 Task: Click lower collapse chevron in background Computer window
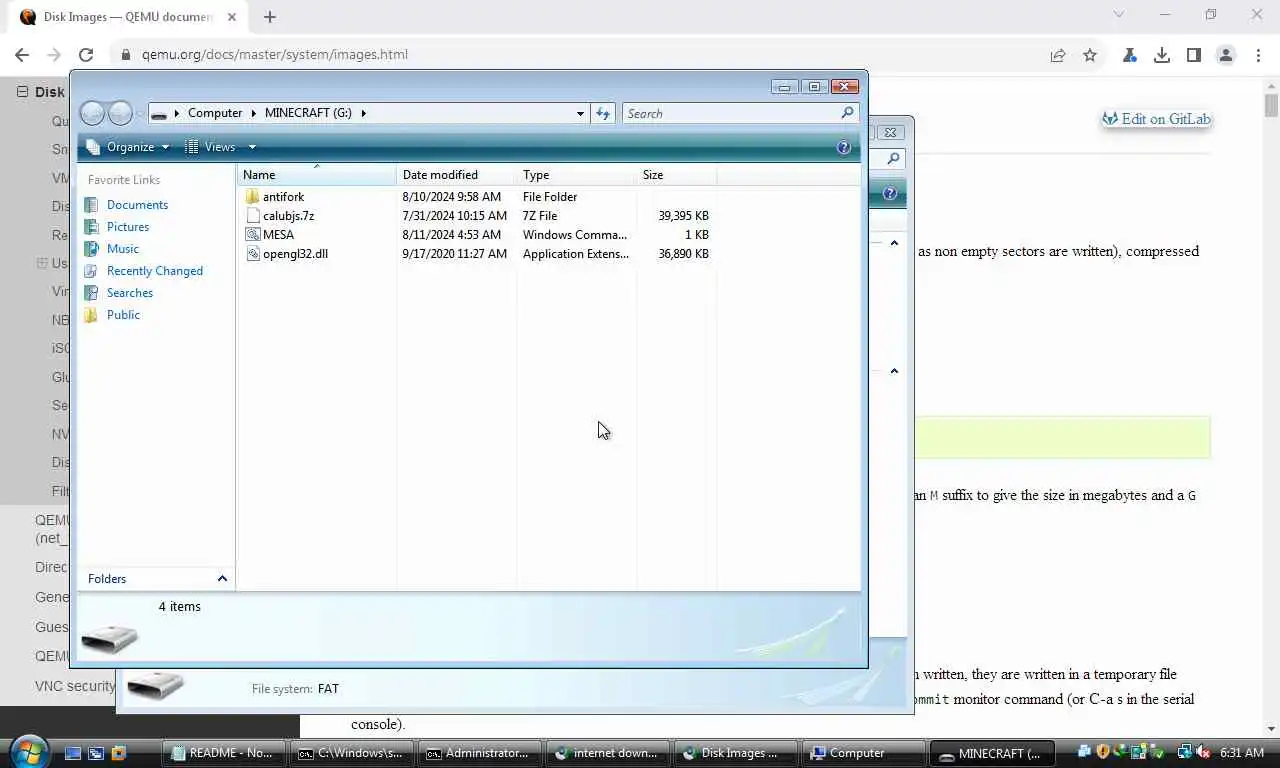(x=894, y=371)
